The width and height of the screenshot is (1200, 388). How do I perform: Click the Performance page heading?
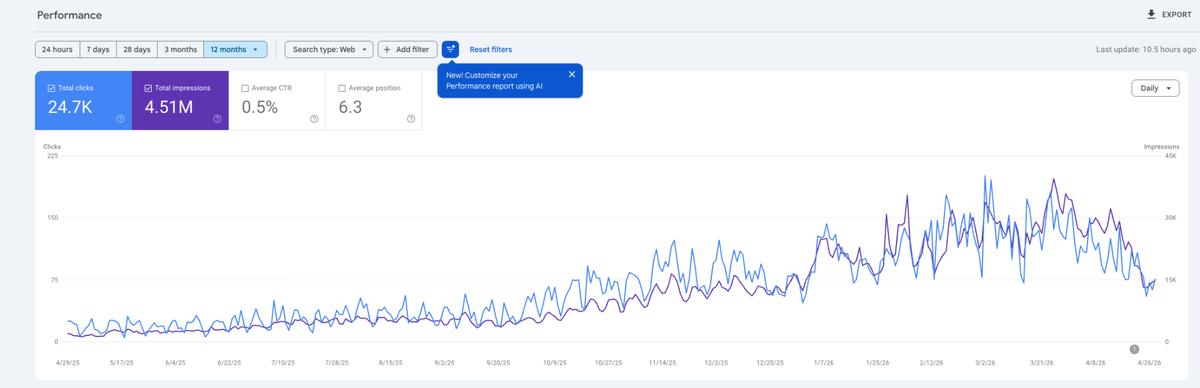click(69, 15)
